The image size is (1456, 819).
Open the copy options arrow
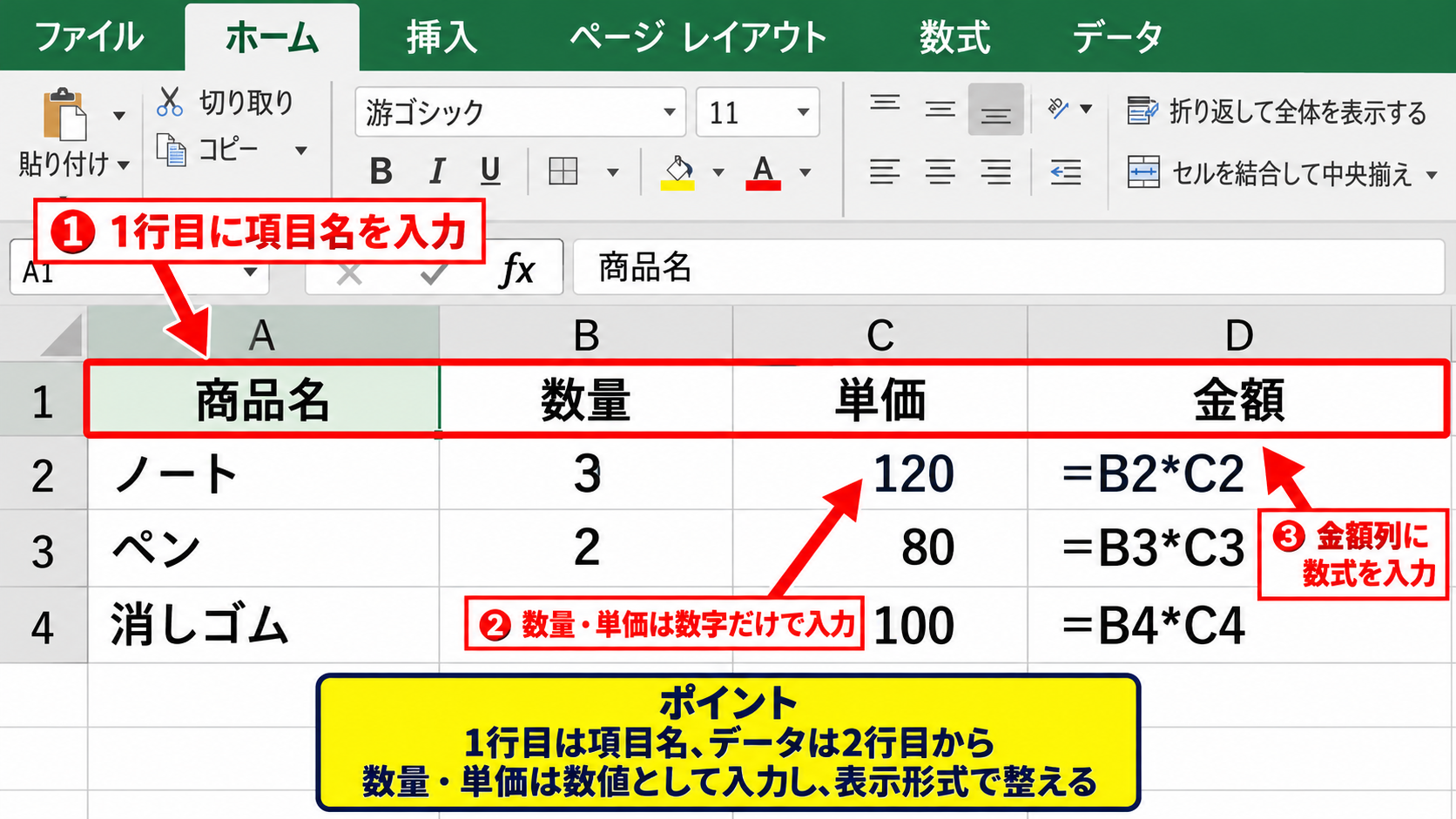pos(301,151)
